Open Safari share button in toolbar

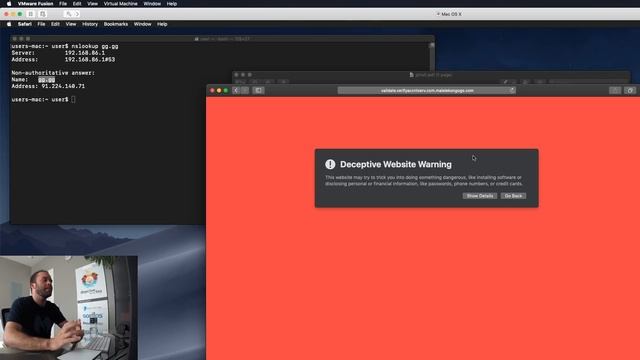615,90
